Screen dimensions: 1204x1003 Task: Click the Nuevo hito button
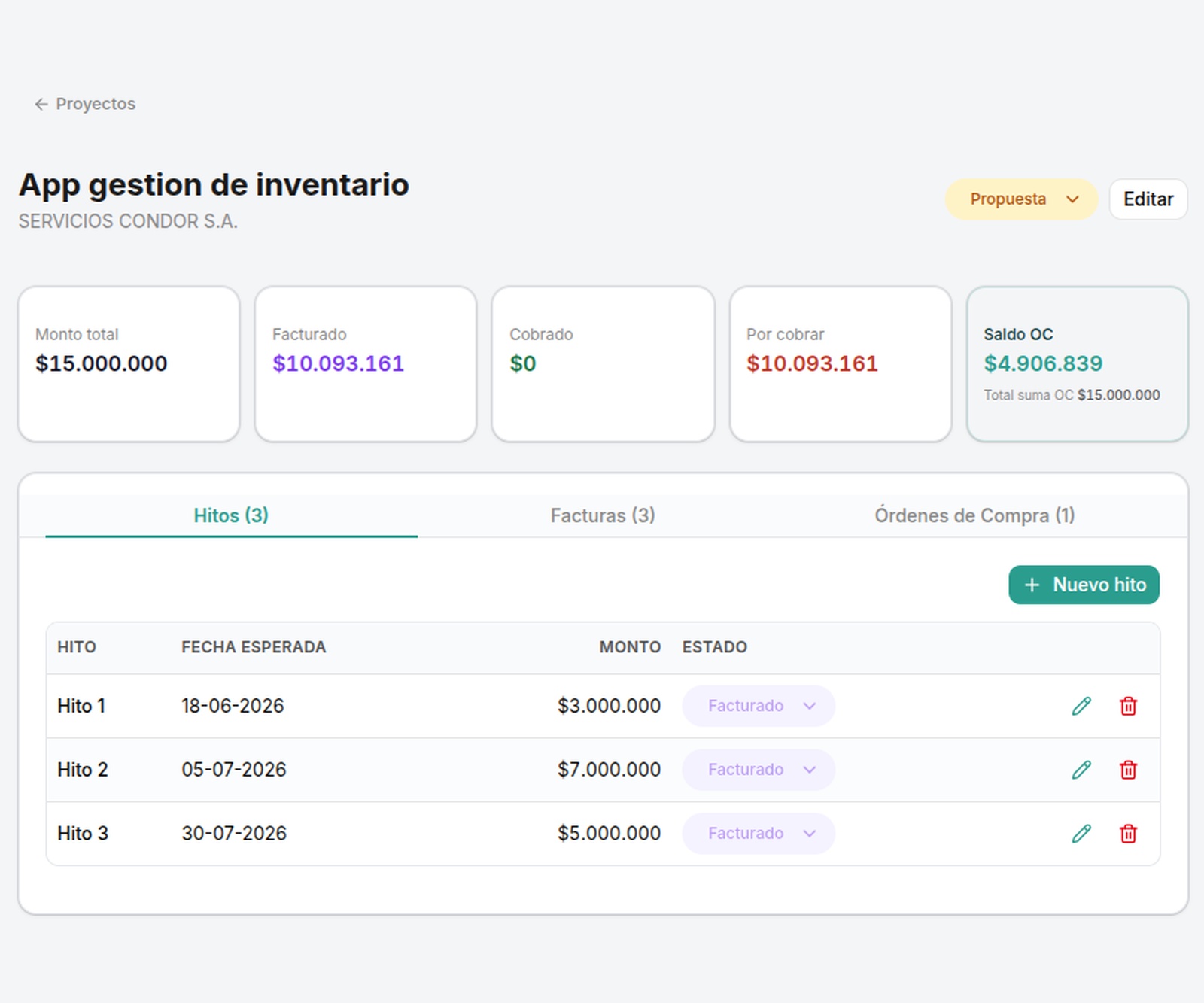point(1084,585)
